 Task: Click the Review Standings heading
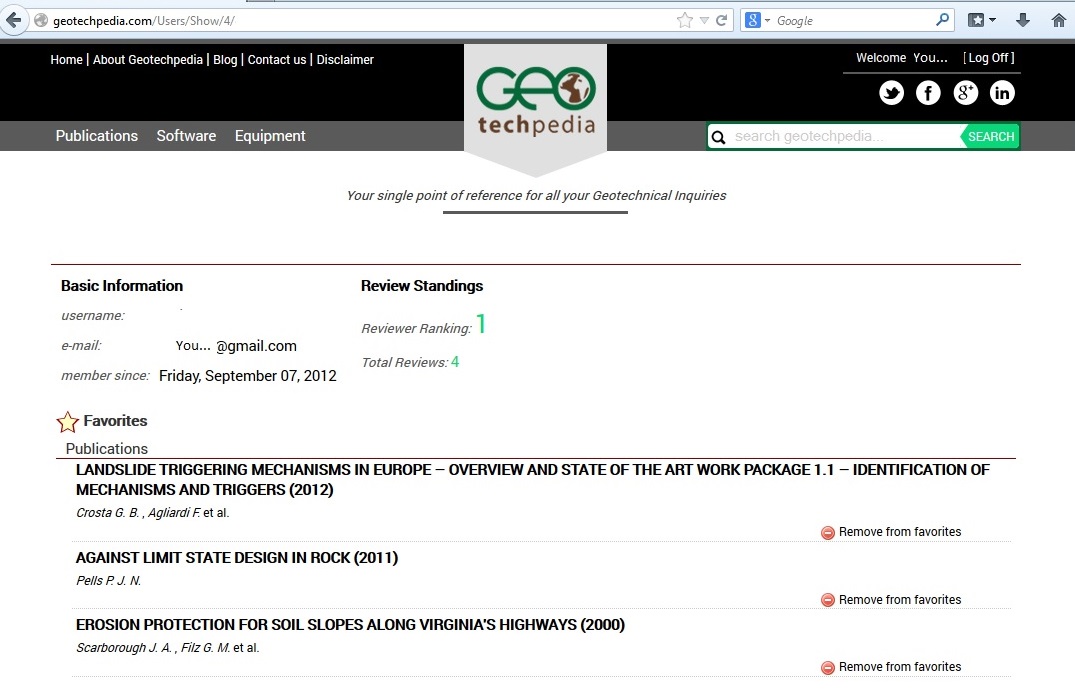pyautogui.click(x=422, y=285)
